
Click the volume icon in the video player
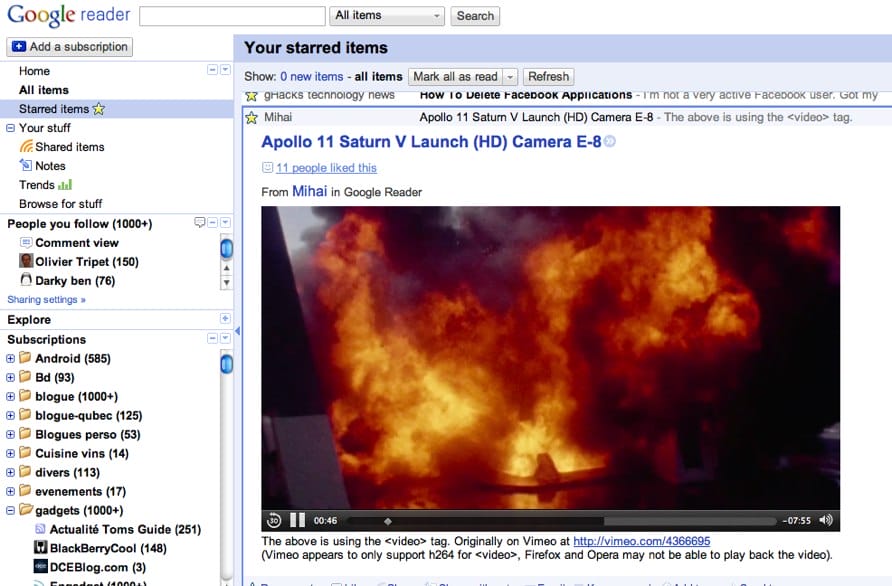point(824,520)
